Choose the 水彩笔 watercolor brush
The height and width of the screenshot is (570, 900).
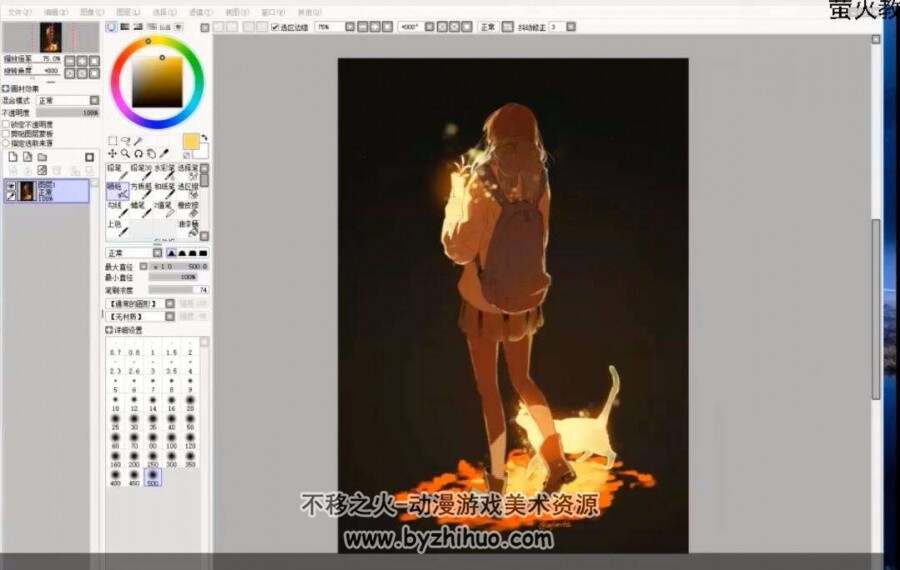[164, 172]
